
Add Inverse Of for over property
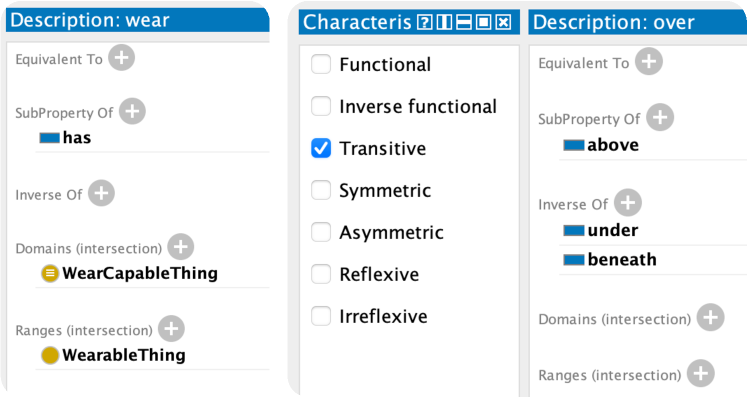pyautogui.click(x=628, y=203)
